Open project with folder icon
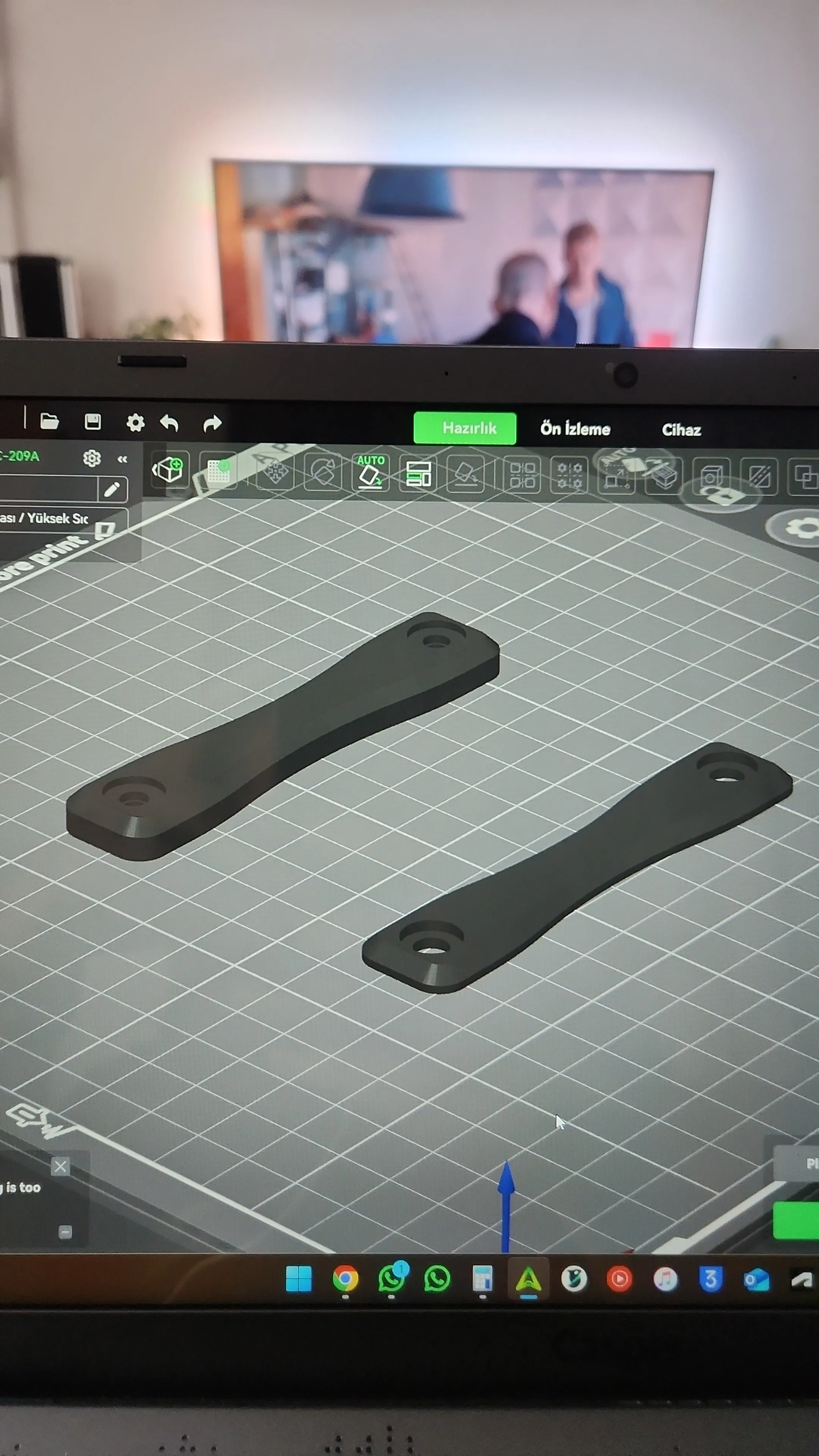The image size is (819, 1456). point(50,421)
